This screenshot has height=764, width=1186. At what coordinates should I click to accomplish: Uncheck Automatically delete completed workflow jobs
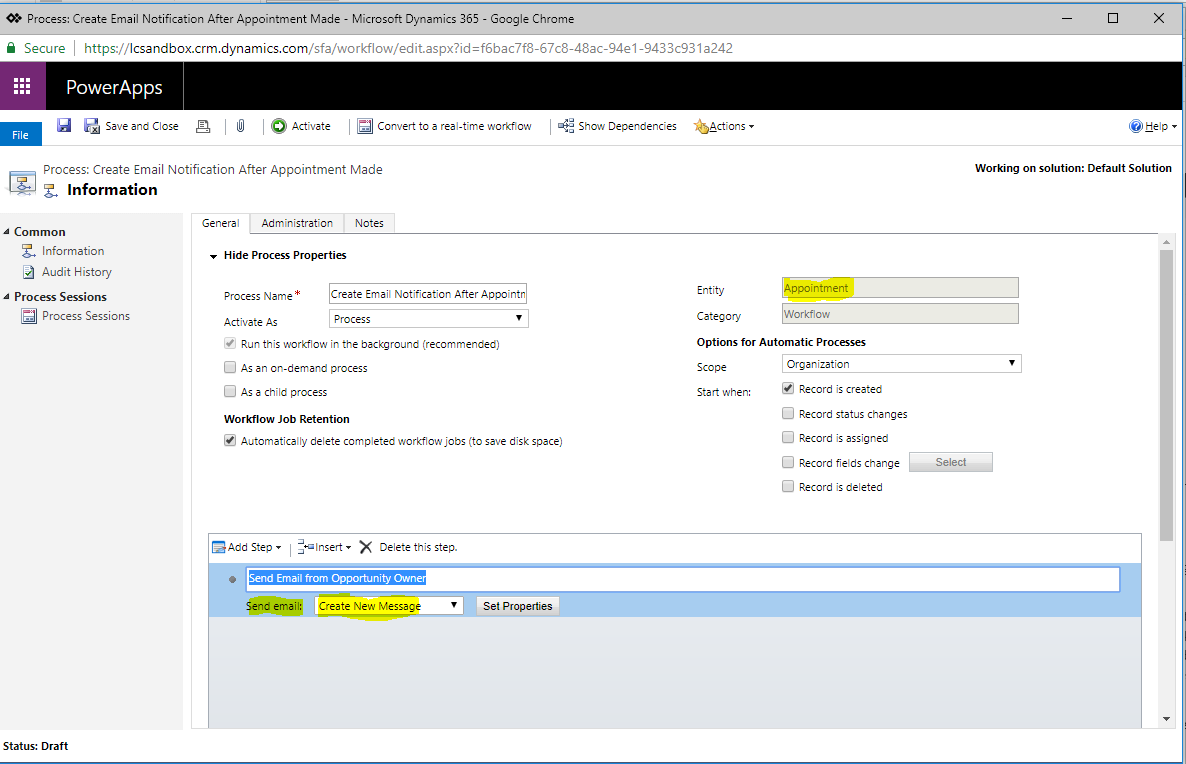point(230,440)
